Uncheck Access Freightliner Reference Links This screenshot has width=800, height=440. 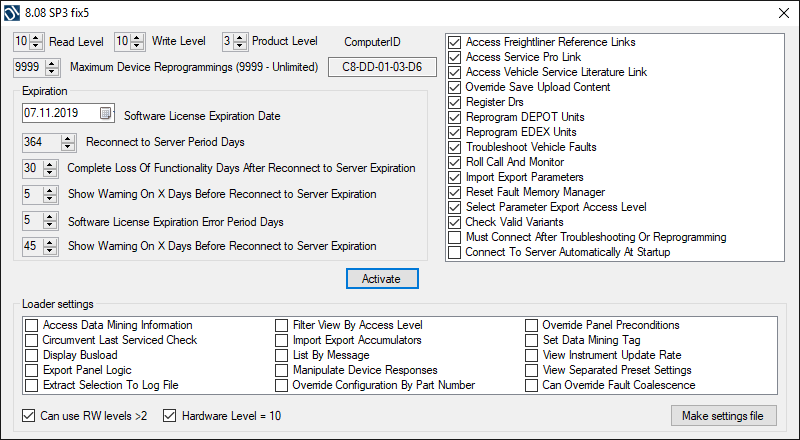coord(455,42)
